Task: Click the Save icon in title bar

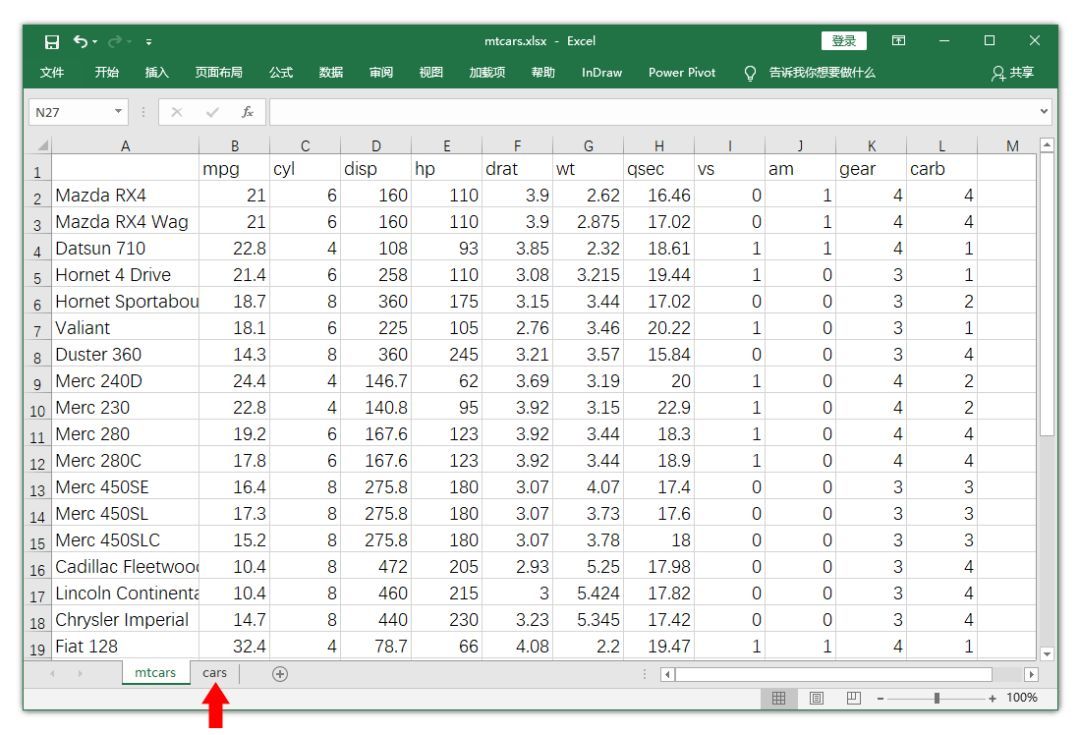Action: click(x=52, y=42)
